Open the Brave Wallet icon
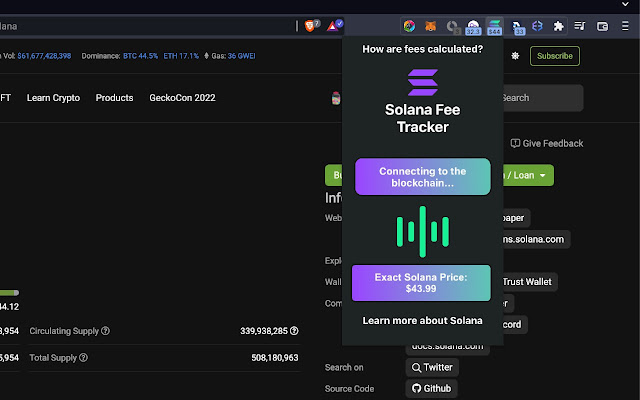Screen dimensions: 640x400 [602, 26]
